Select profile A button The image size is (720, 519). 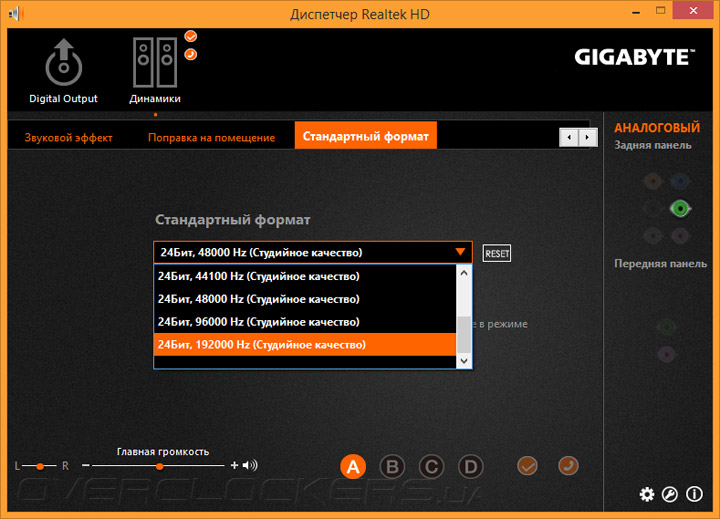tap(353, 467)
